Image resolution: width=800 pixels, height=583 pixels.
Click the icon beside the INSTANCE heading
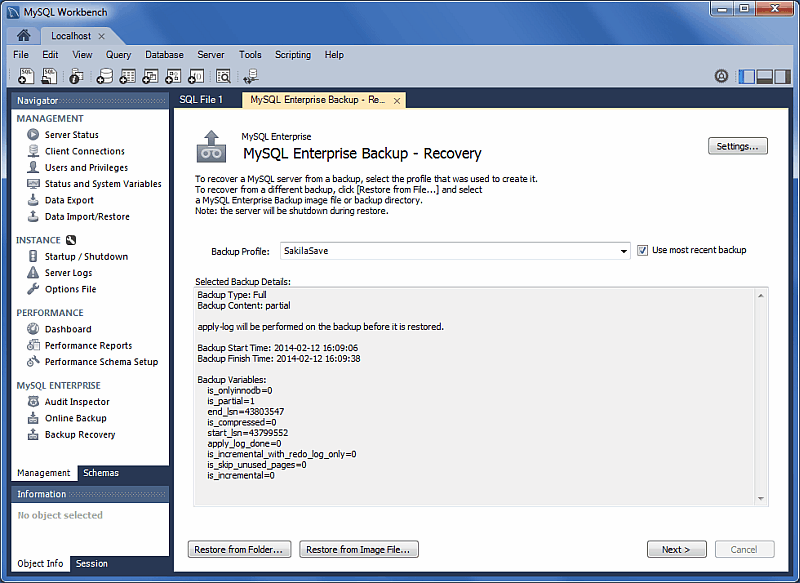(71, 240)
